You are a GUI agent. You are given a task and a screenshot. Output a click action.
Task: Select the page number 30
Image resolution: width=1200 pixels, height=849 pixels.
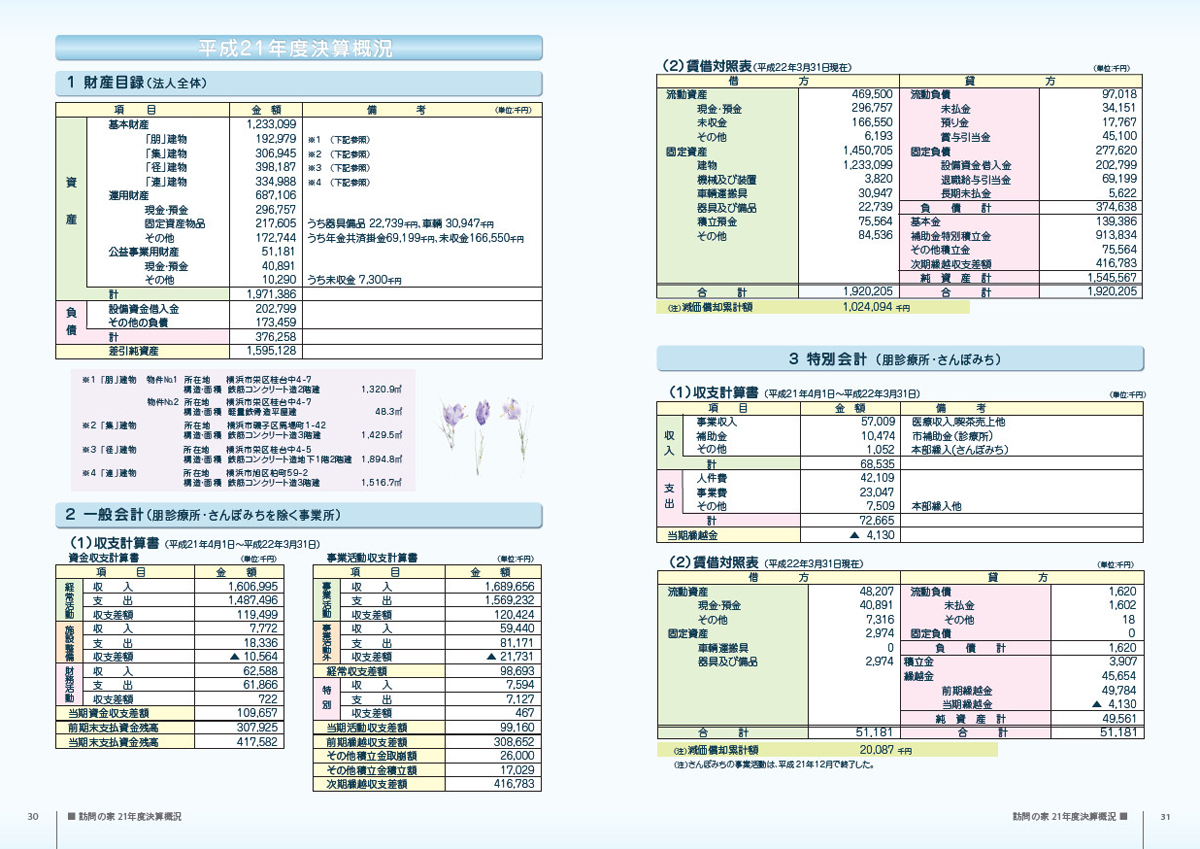click(33, 817)
